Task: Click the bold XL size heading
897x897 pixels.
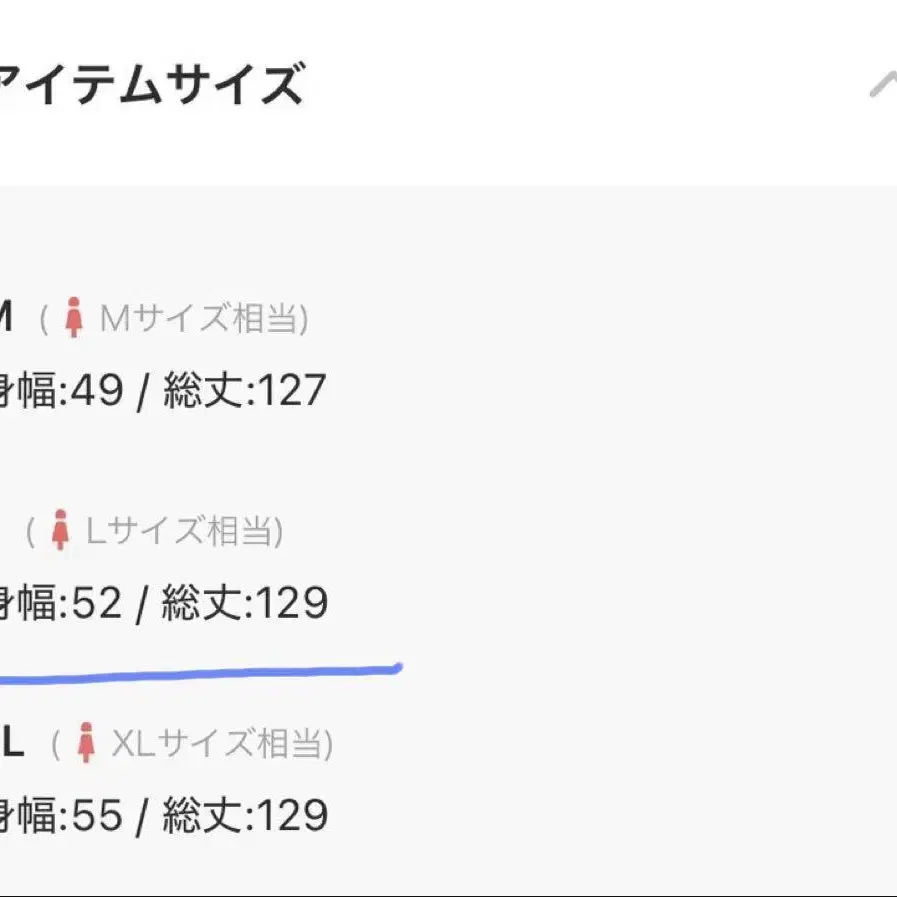Action: [10, 743]
